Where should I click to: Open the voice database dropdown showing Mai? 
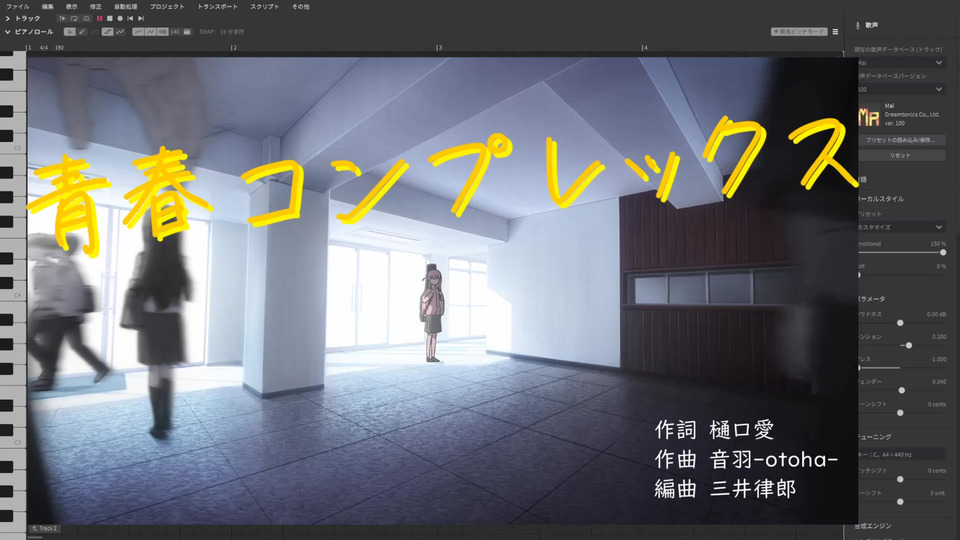900,62
